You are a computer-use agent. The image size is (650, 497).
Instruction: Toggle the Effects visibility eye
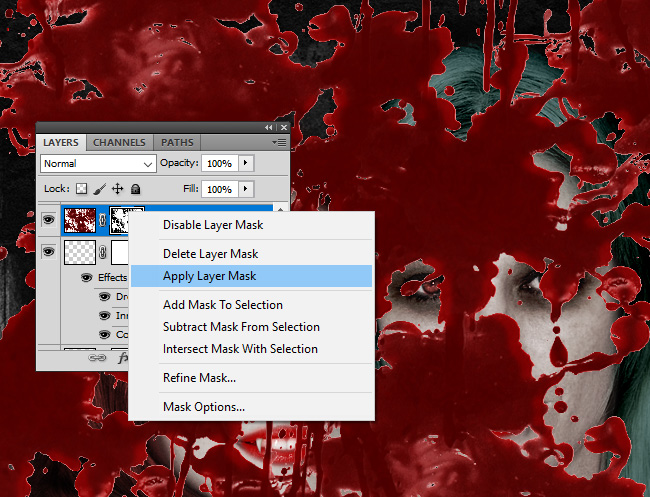(x=86, y=277)
